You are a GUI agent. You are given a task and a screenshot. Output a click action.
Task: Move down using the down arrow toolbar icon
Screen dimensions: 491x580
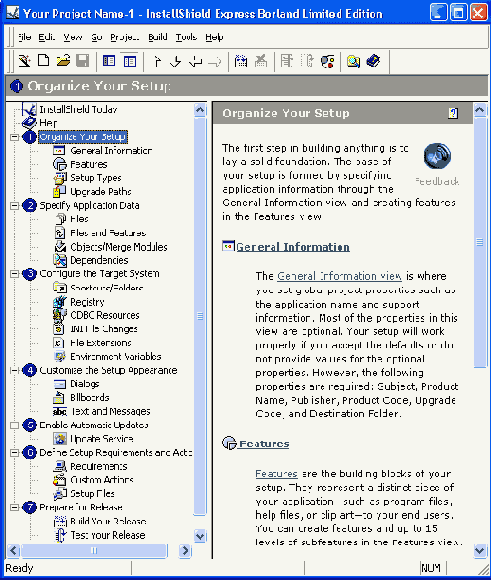tap(176, 61)
